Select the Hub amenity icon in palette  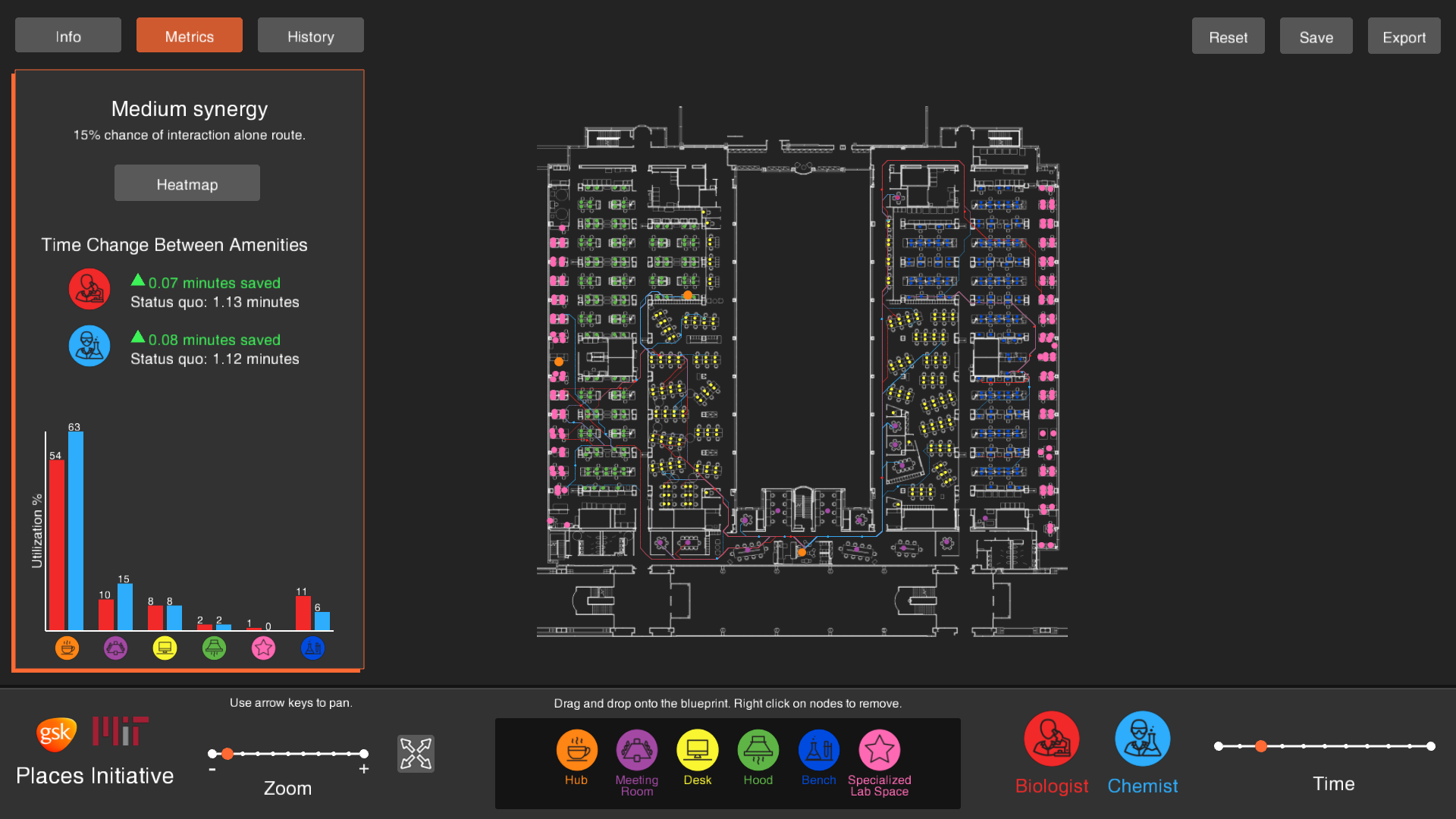(576, 750)
